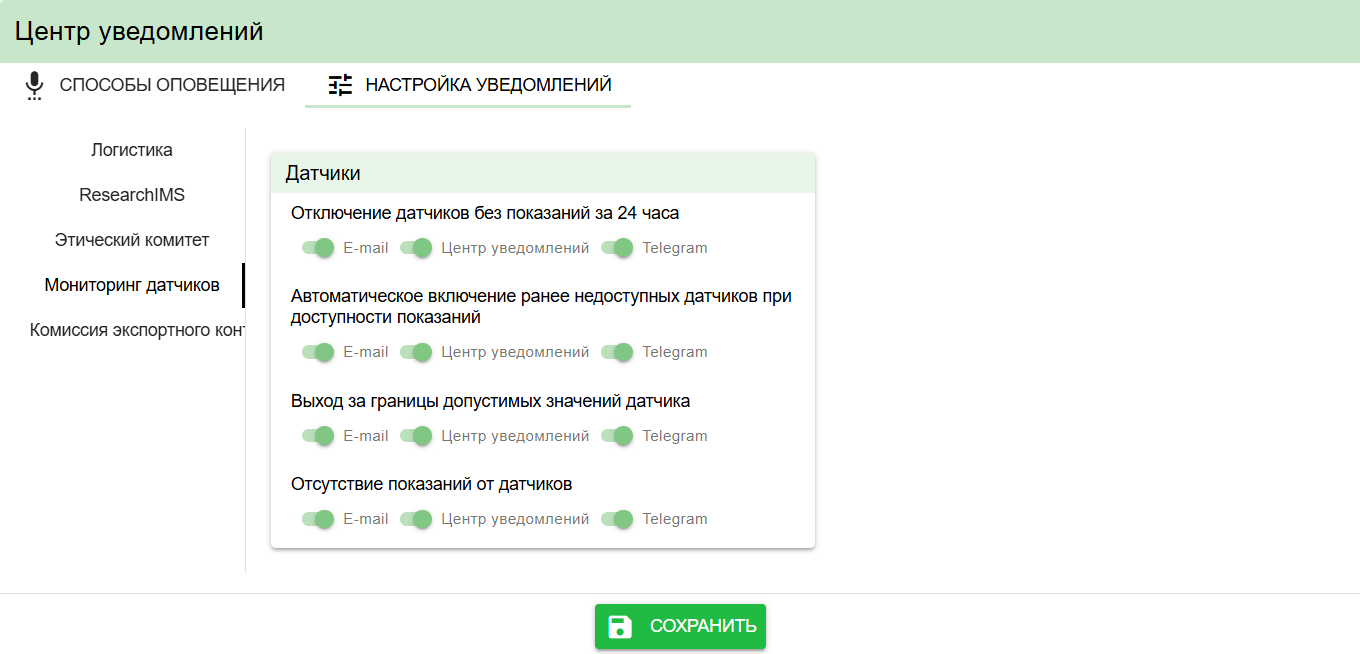This screenshot has height=654, width=1360.
Task: Click text Выход за границы допустимых значений датчика
Action: [x=490, y=401]
